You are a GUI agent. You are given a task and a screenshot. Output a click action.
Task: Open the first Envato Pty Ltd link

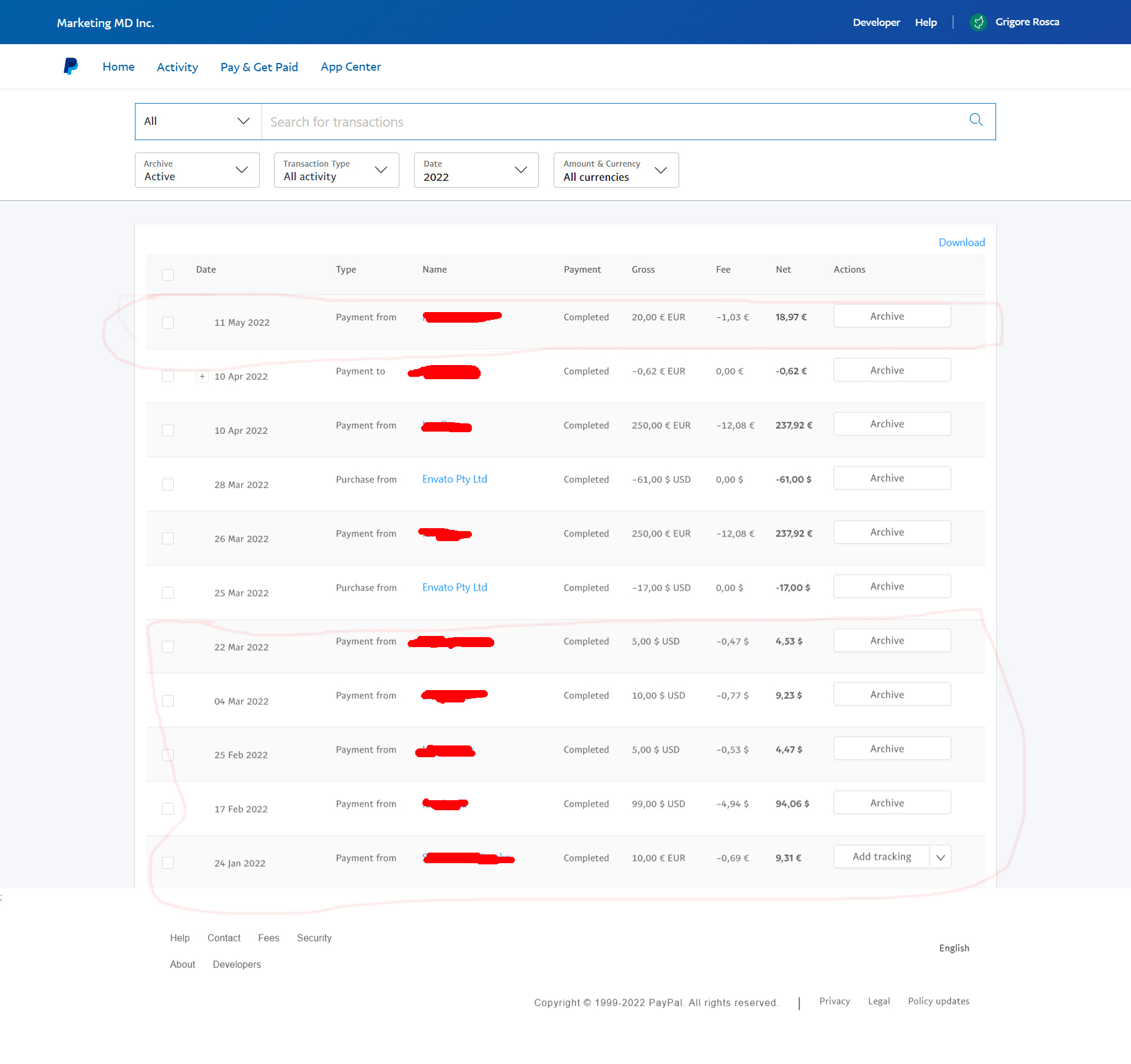point(454,479)
